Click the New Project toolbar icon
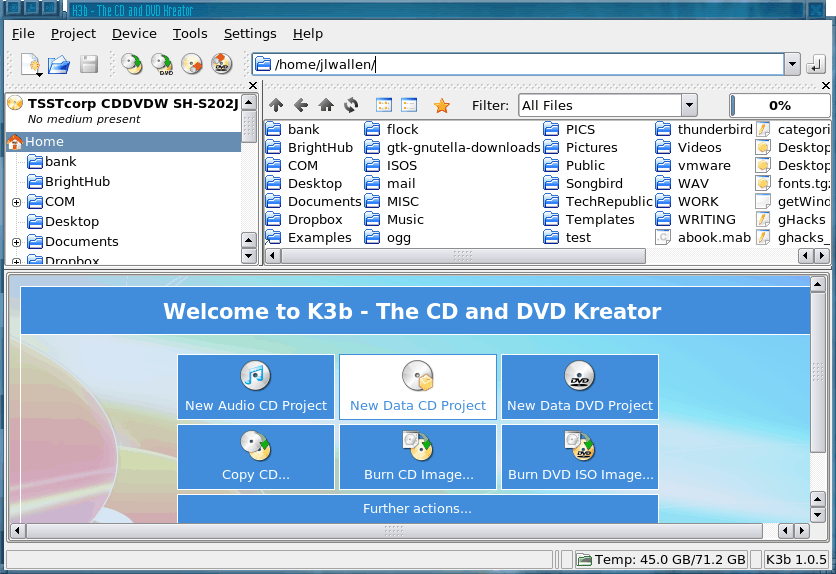 click(31, 64)
